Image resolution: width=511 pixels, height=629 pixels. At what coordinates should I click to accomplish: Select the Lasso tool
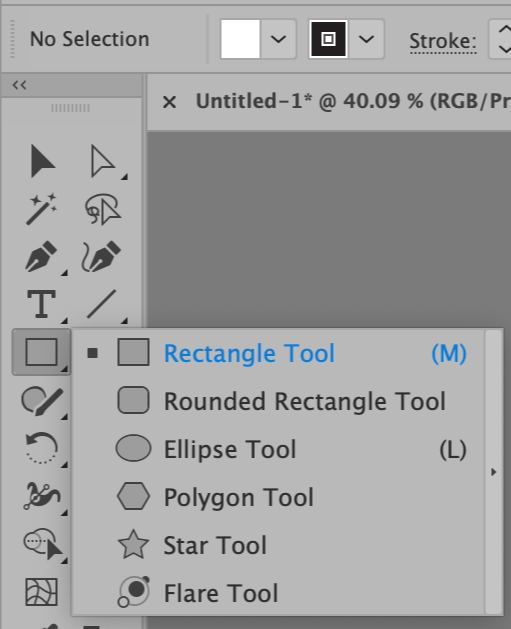tap(103, 209)
